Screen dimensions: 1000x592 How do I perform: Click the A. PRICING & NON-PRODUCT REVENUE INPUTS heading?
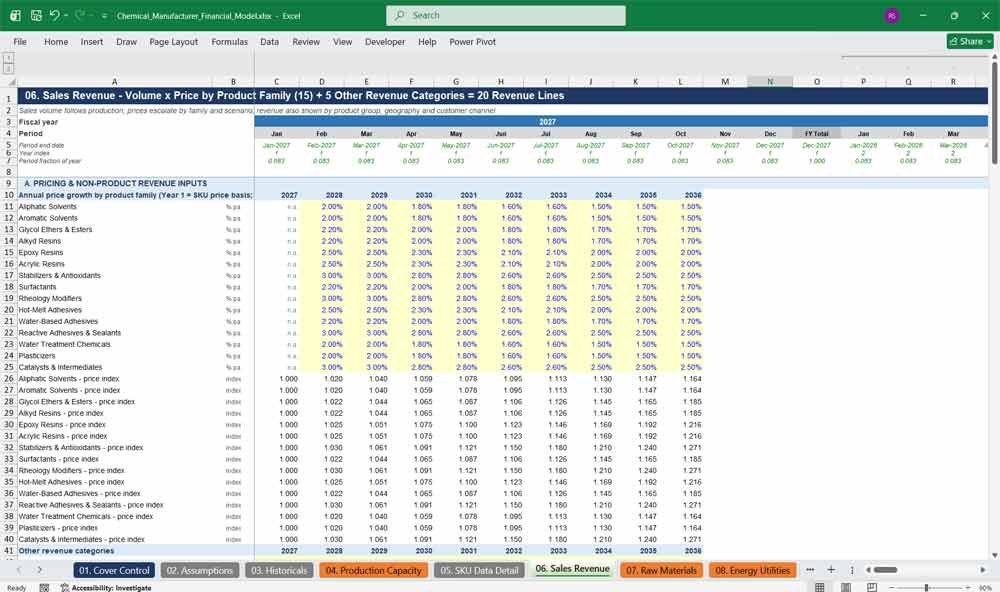(115, 183)
